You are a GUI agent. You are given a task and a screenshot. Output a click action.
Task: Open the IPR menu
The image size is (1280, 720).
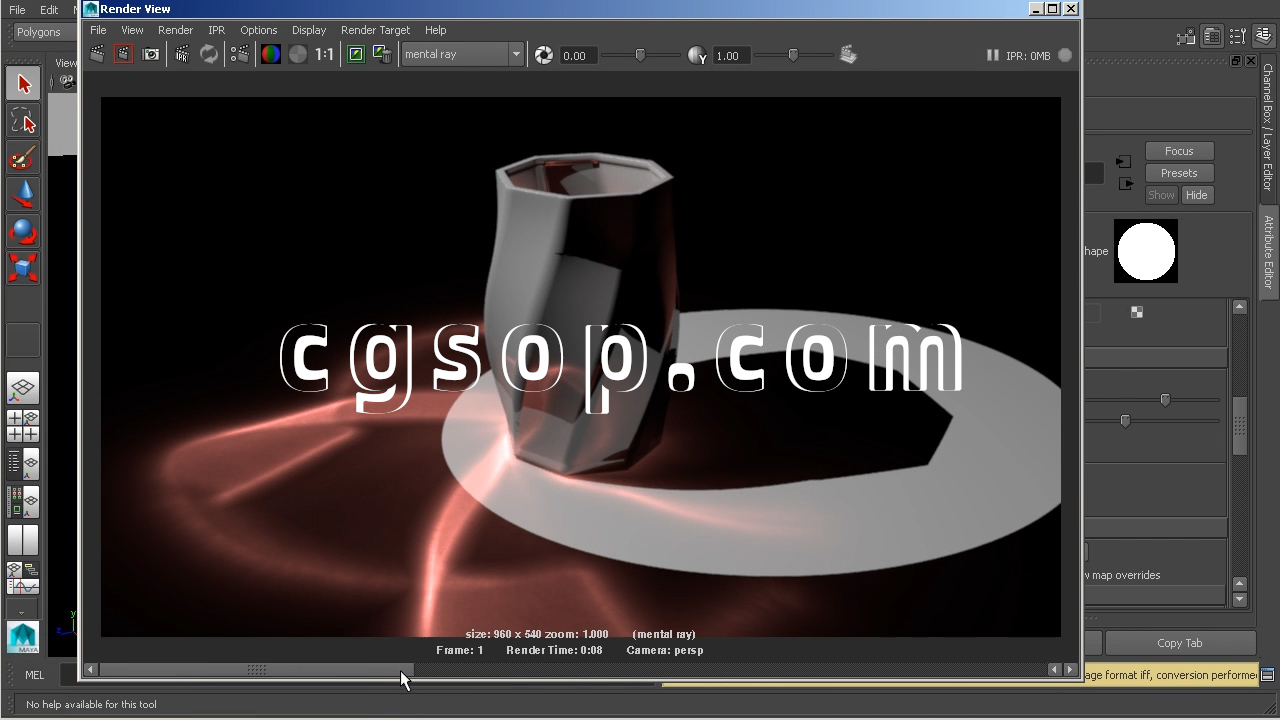click(x=216, y=30)
